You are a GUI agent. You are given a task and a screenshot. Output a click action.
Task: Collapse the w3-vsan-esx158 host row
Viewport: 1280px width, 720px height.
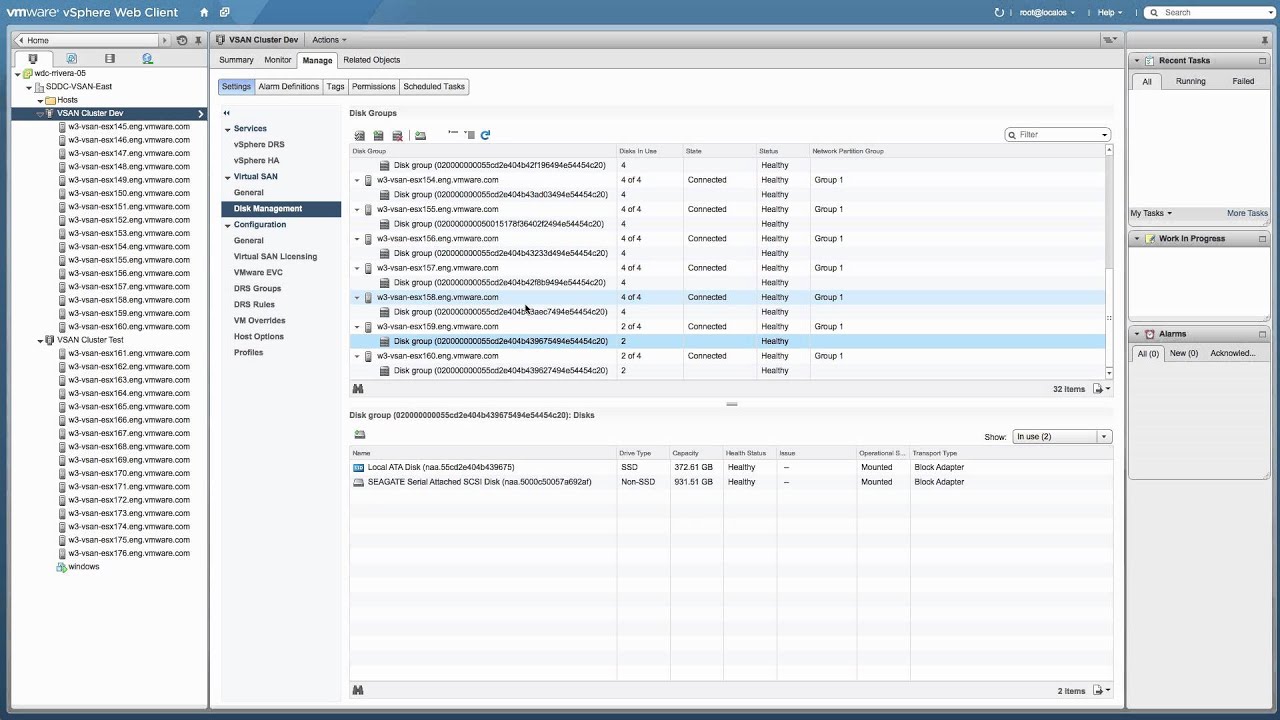click(357, 297)
